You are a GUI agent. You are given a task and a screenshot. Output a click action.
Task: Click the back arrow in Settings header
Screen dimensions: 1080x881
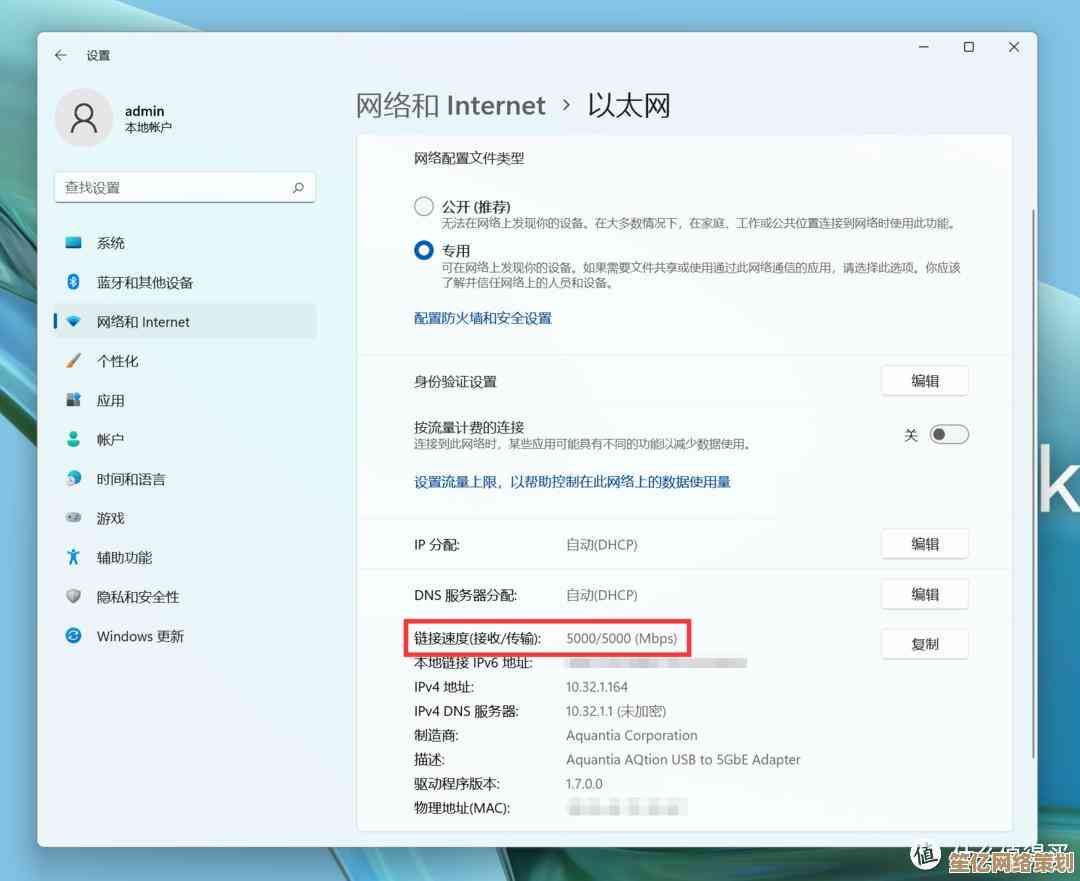pyautogui.click(x=61, y=56)
